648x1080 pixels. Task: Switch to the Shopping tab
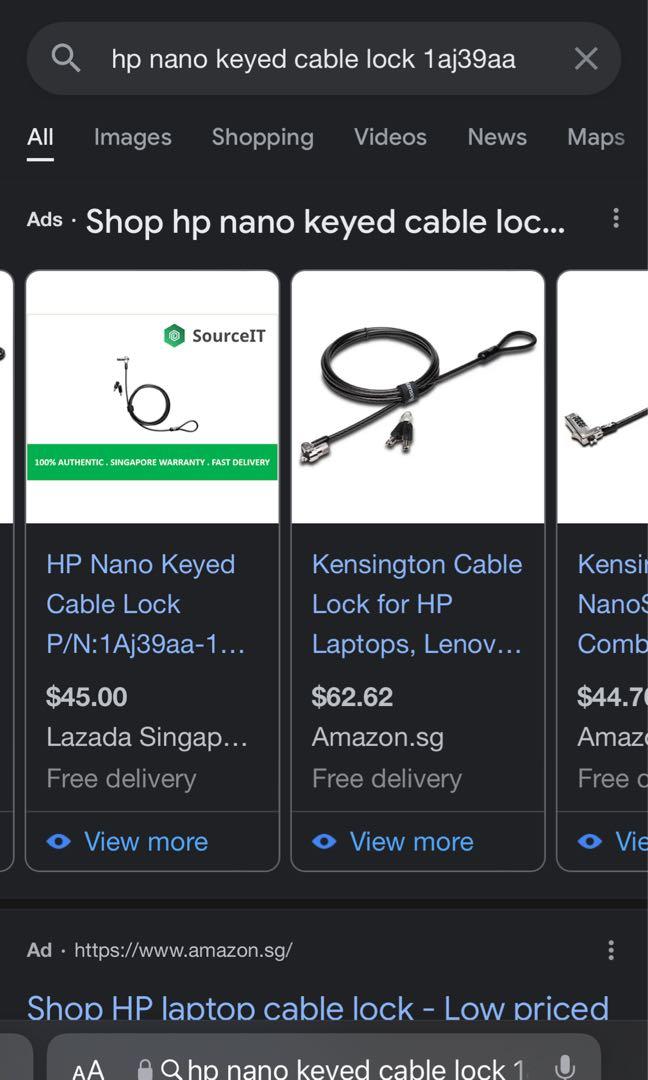pyautogui.click(x=263, y=137)
